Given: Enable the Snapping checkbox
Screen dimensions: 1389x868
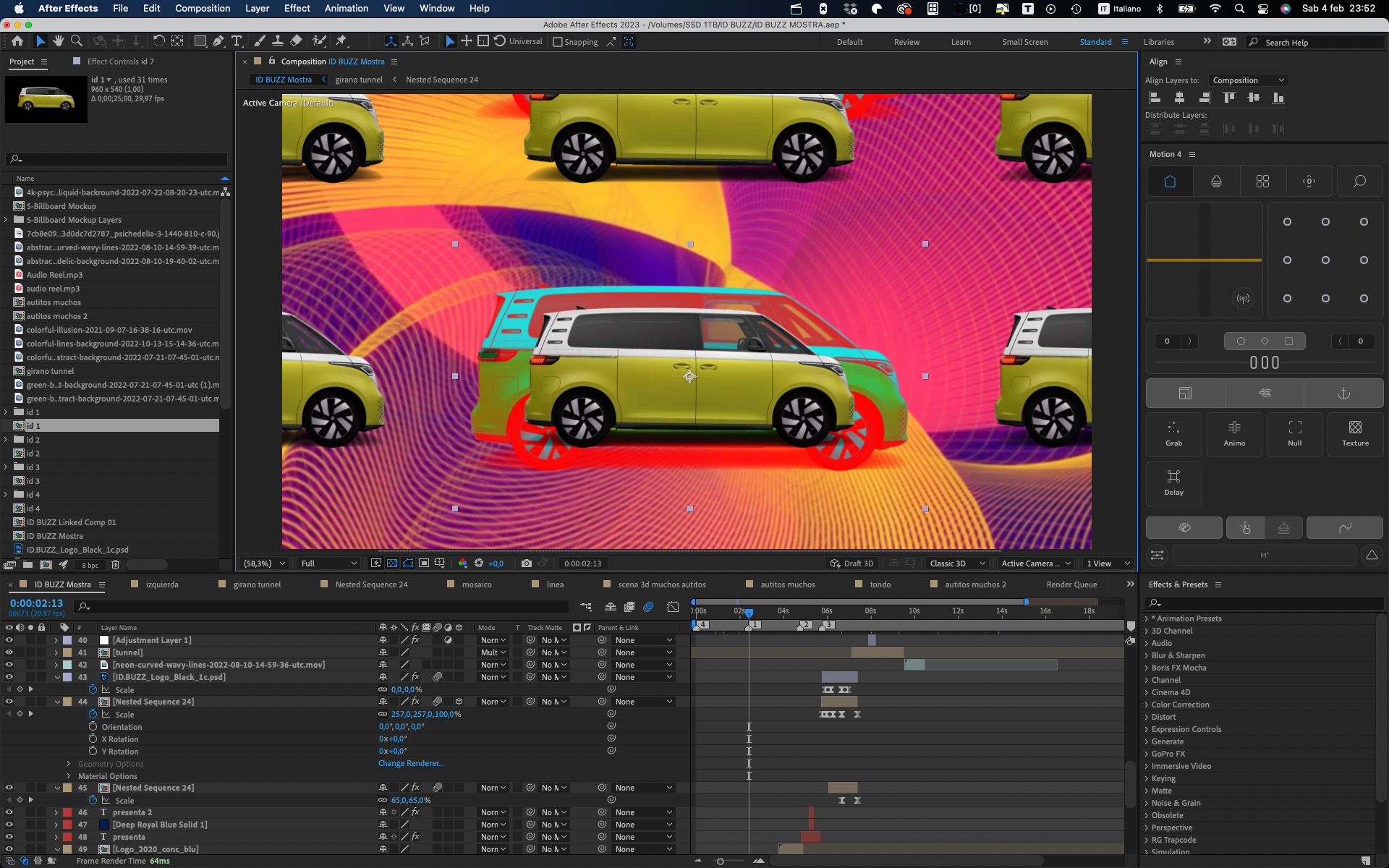Looking at the screenshot, I should click(x=558, y=42).
